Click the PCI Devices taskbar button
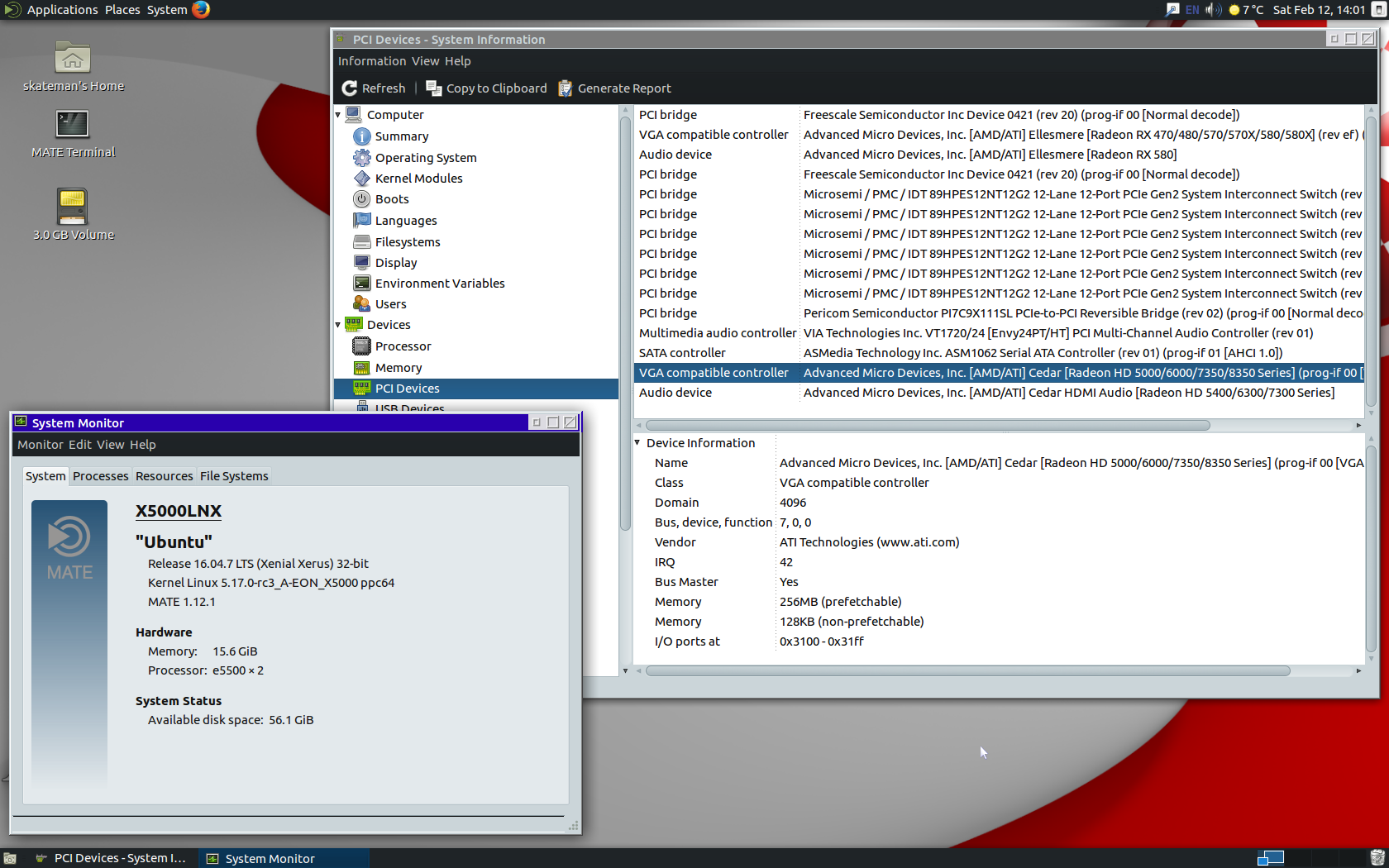Viewport: 1389px width, 868px height. pos(111,858)
